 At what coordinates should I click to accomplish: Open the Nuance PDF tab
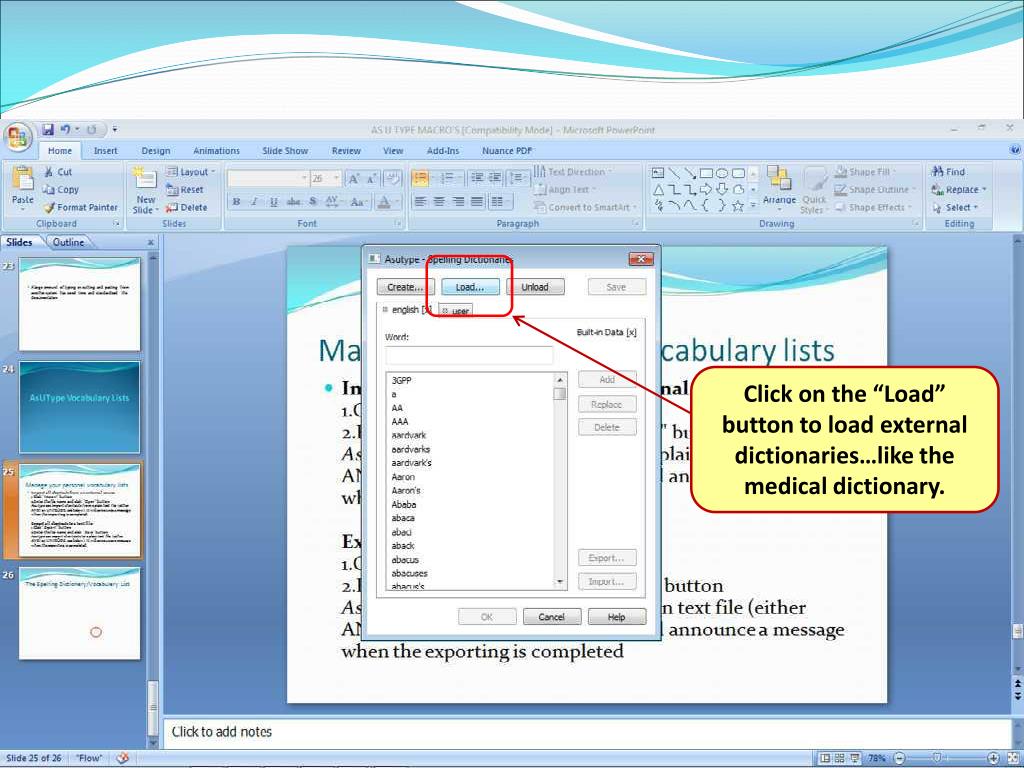point(507,151)
